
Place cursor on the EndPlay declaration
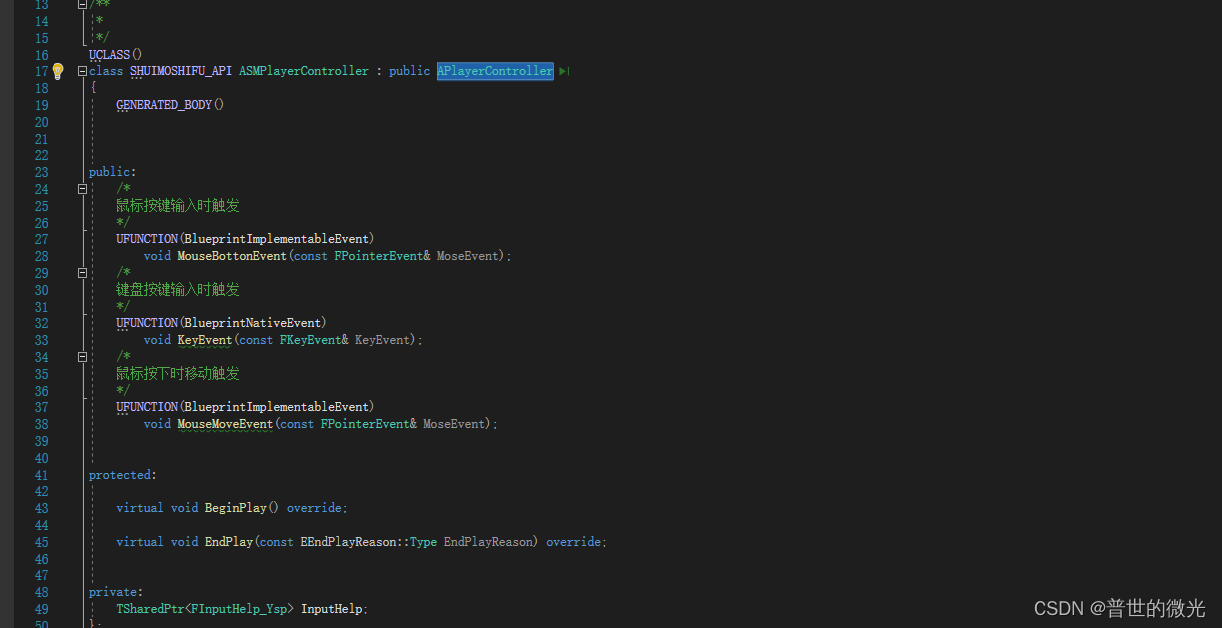pyautogui.click(x=228, y=541)
